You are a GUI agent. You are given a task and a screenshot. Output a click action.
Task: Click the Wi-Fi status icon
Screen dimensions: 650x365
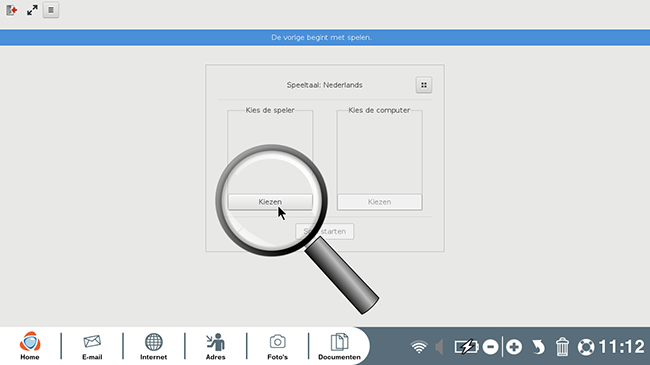pos(419,347)
